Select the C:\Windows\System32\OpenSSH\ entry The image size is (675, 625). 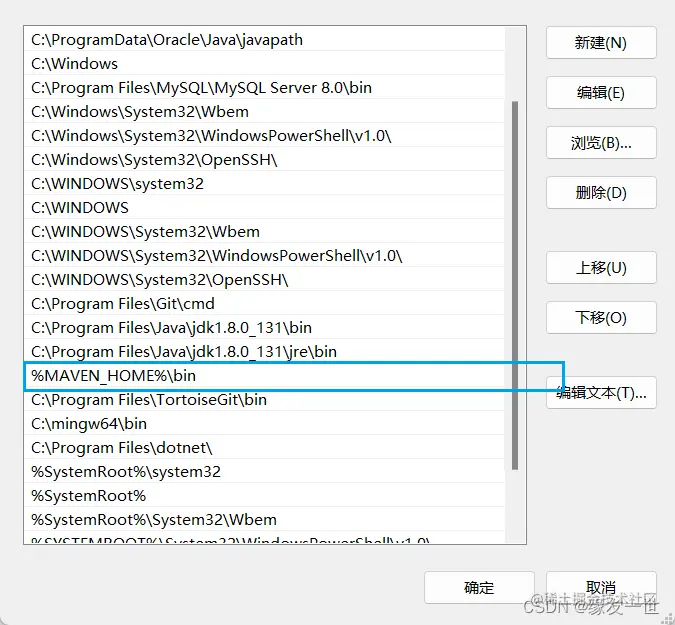click(264, 160)
